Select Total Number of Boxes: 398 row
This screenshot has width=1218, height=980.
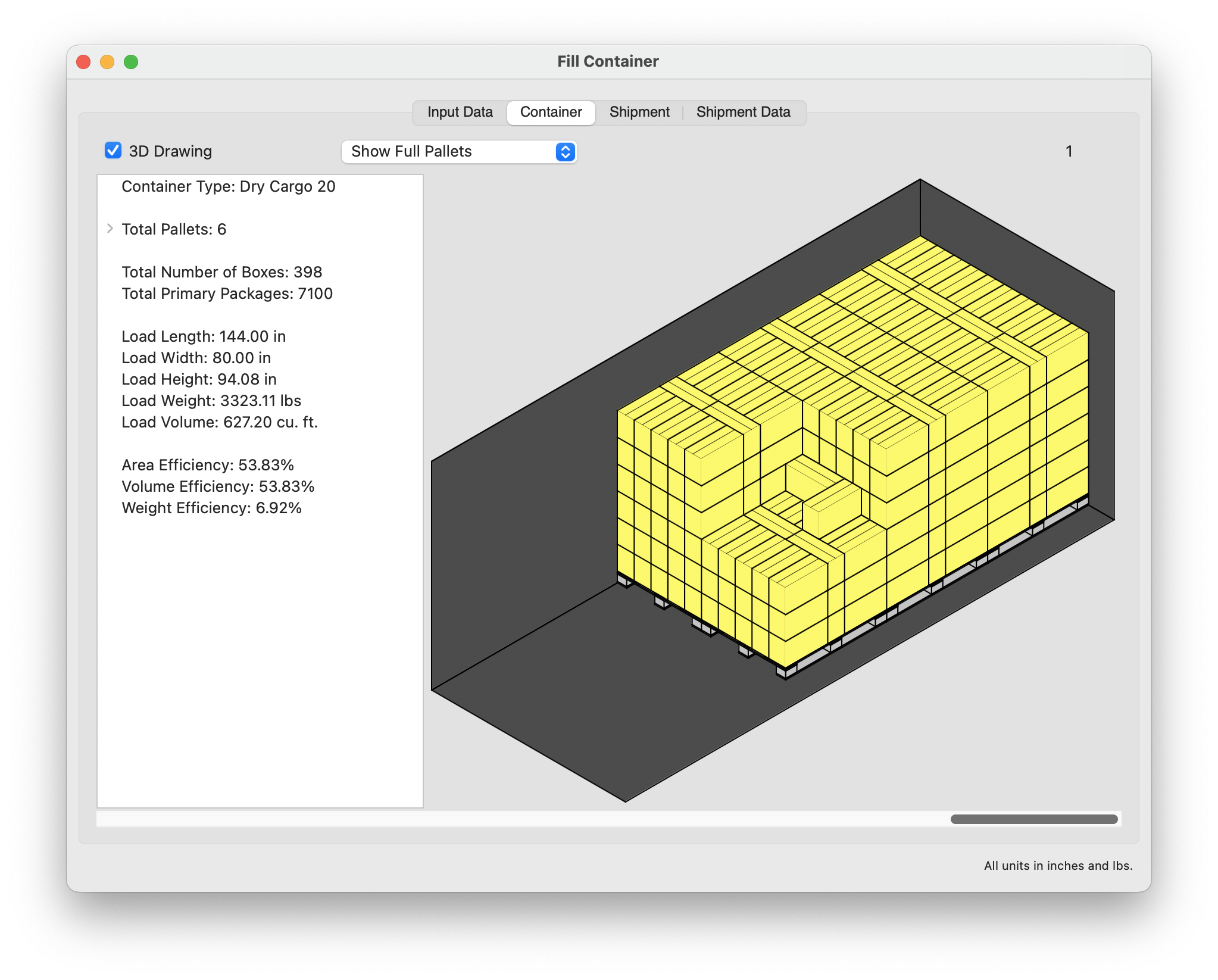point(260,272)
